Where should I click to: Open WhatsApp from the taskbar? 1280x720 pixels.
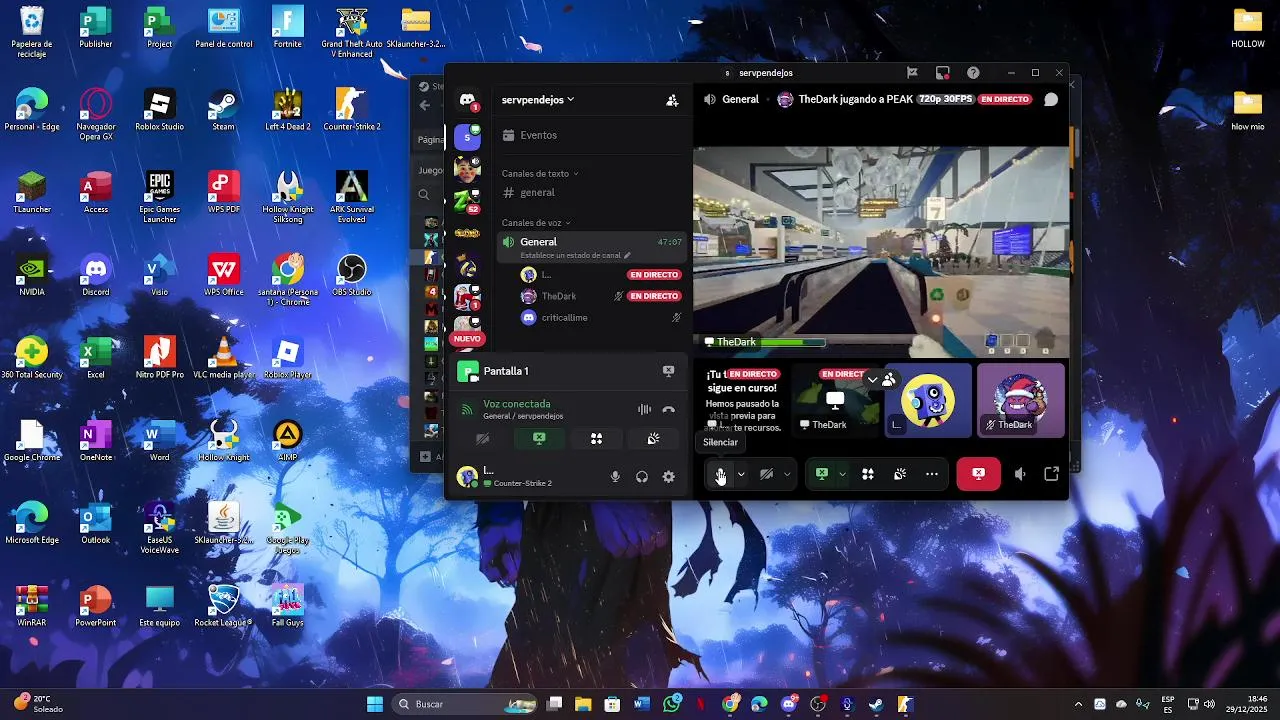click(672, 704)
